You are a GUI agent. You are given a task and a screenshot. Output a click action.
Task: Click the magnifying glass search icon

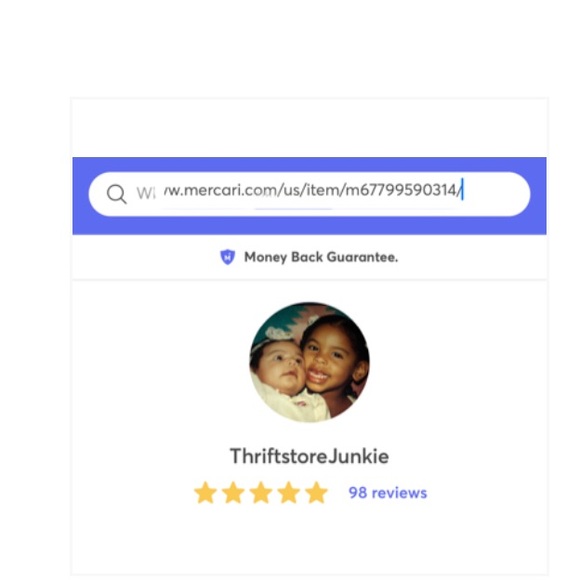[x=117, y=194]
